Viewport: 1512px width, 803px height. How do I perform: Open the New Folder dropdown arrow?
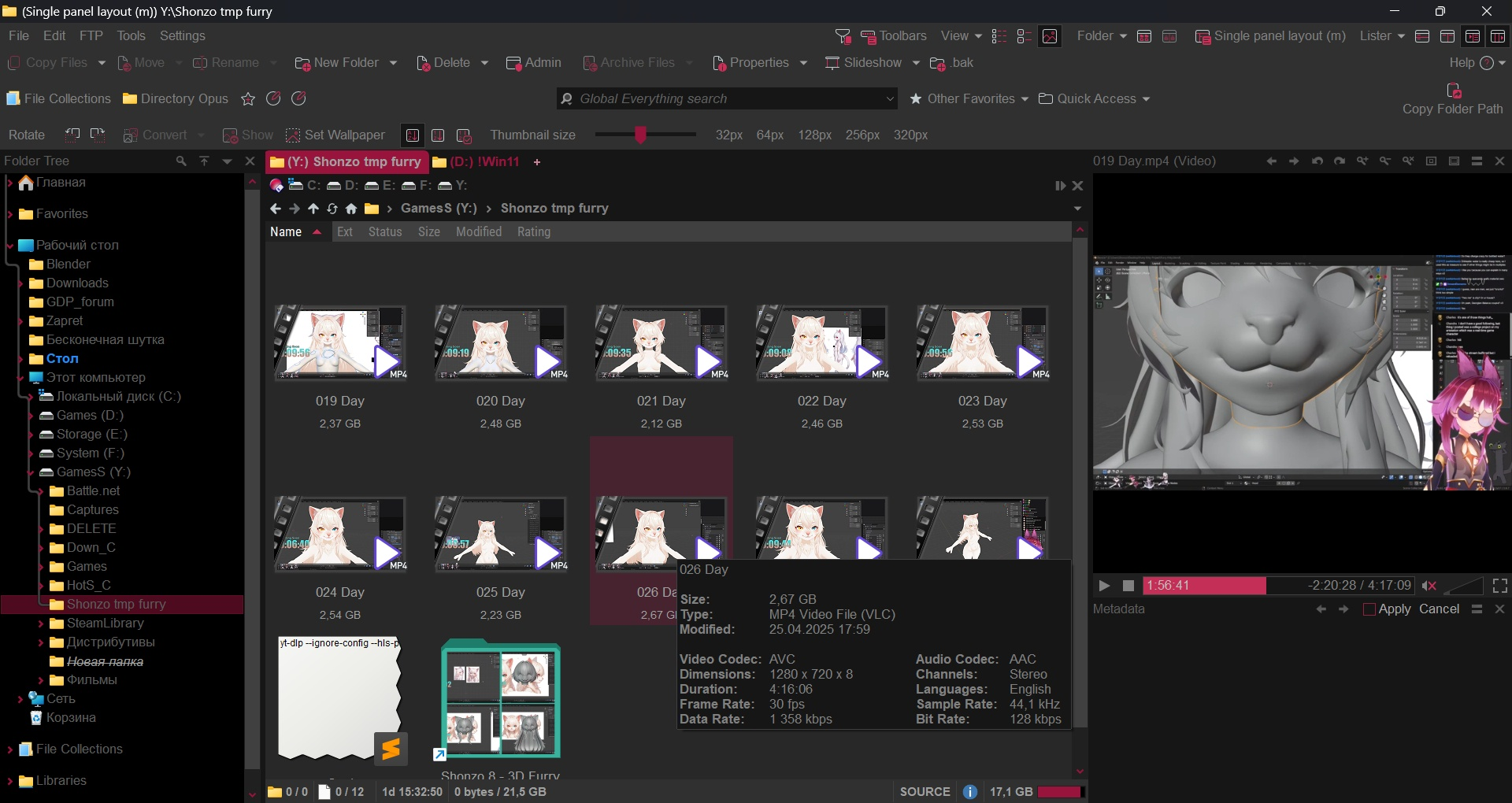point(393,63)
